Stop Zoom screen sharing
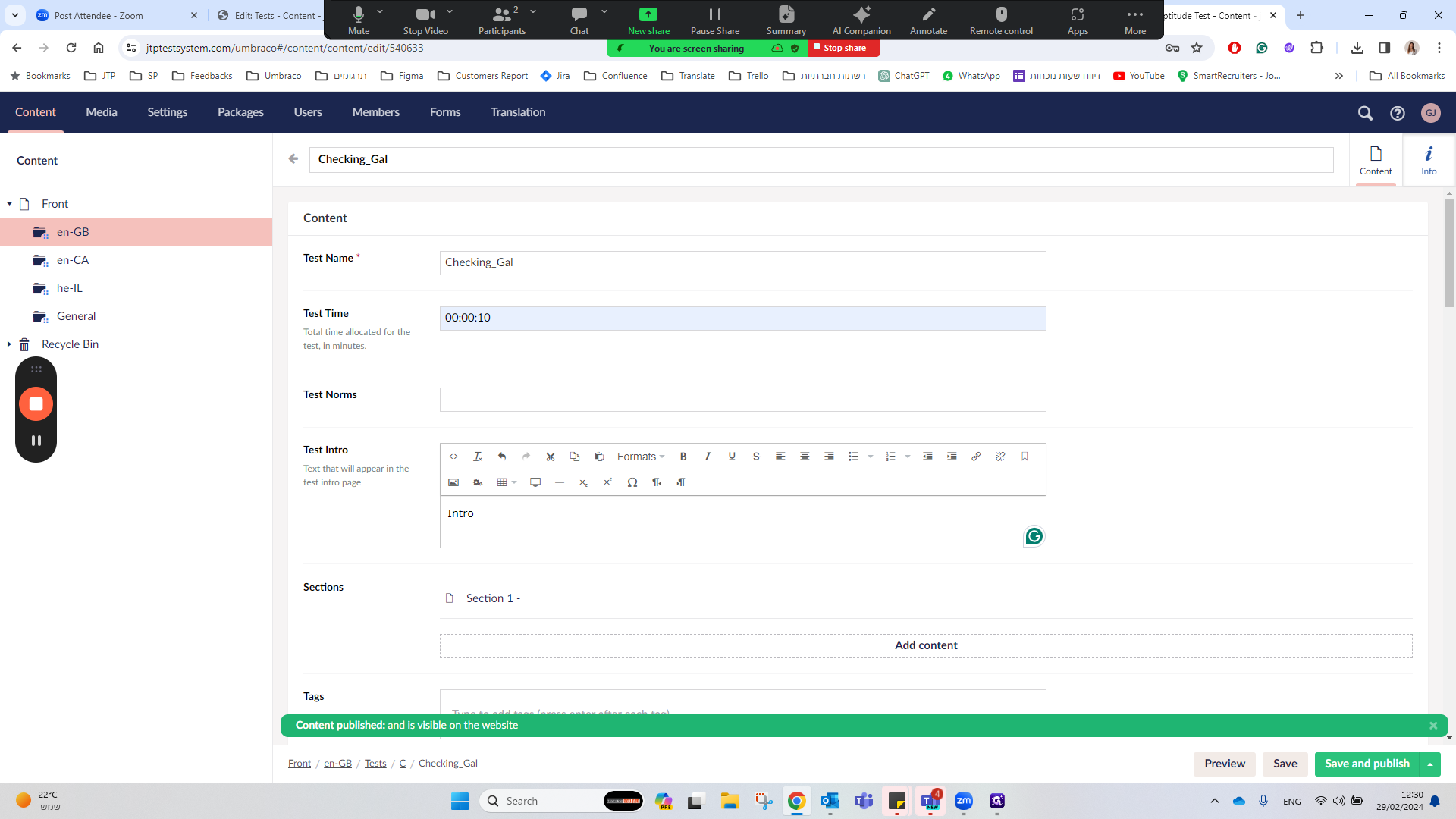Image resolution: width=1456 pixels, height=819 pixels. [844, 48]
